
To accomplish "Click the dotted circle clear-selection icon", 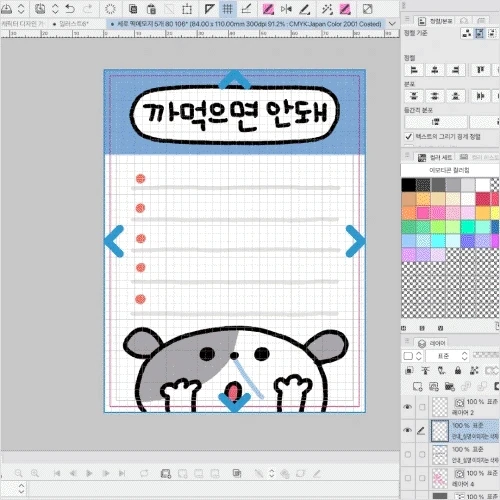I will (x=110, y=9).
